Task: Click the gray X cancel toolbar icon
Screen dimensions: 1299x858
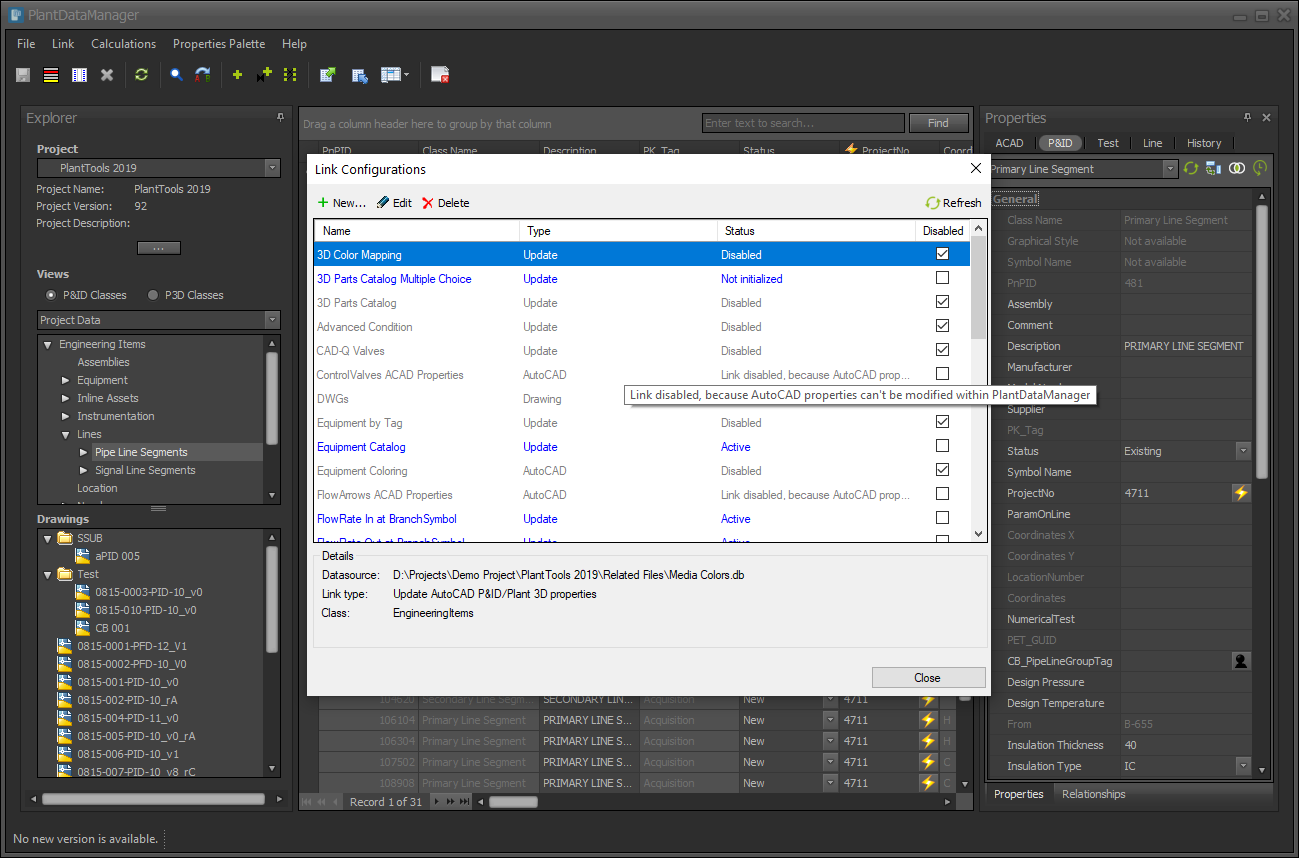Action: tap(107, 75)
